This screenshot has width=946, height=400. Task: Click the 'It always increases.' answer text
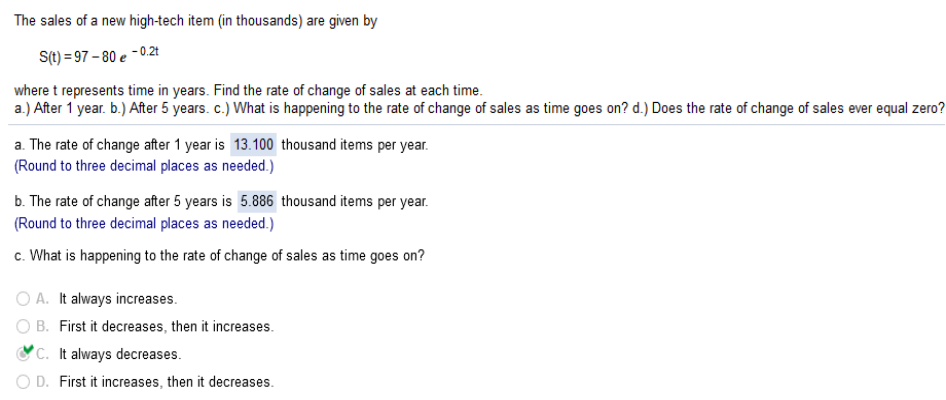[x=118, y=299]
